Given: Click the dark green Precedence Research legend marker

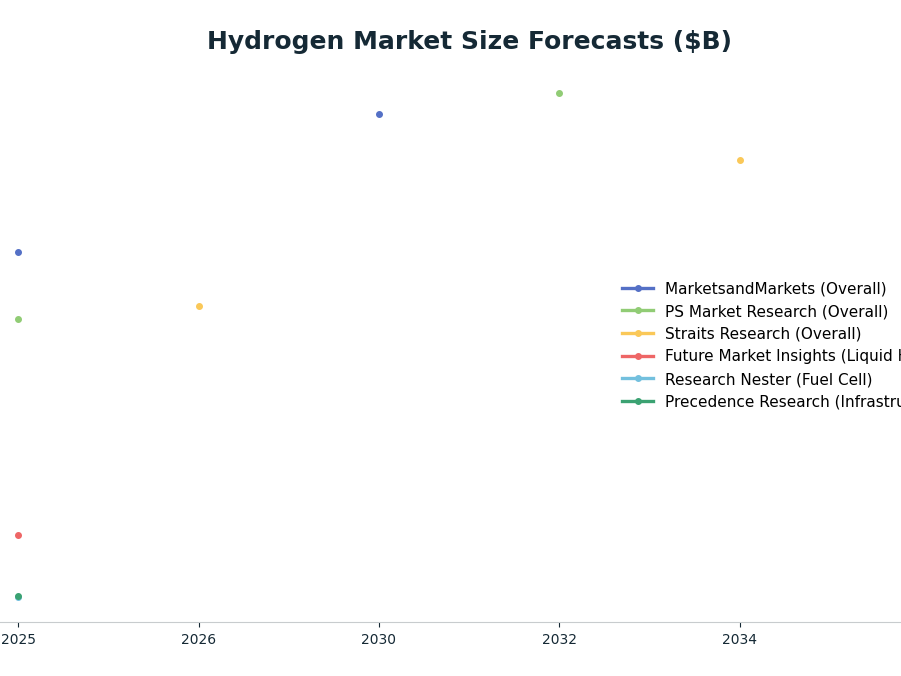Looking at the screenshot, I should 638,401.
